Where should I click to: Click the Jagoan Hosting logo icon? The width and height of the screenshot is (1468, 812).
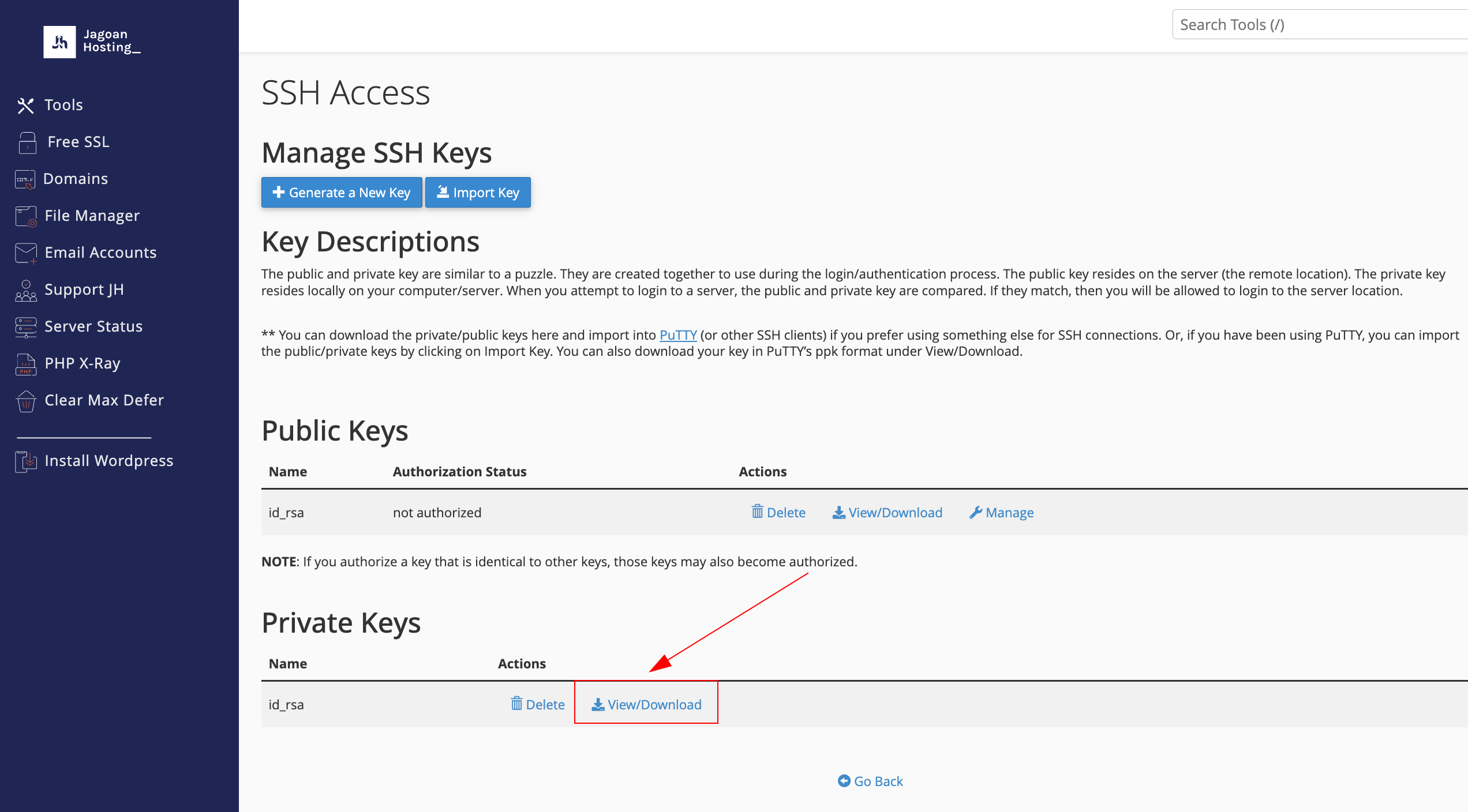[x=59, y=42]
